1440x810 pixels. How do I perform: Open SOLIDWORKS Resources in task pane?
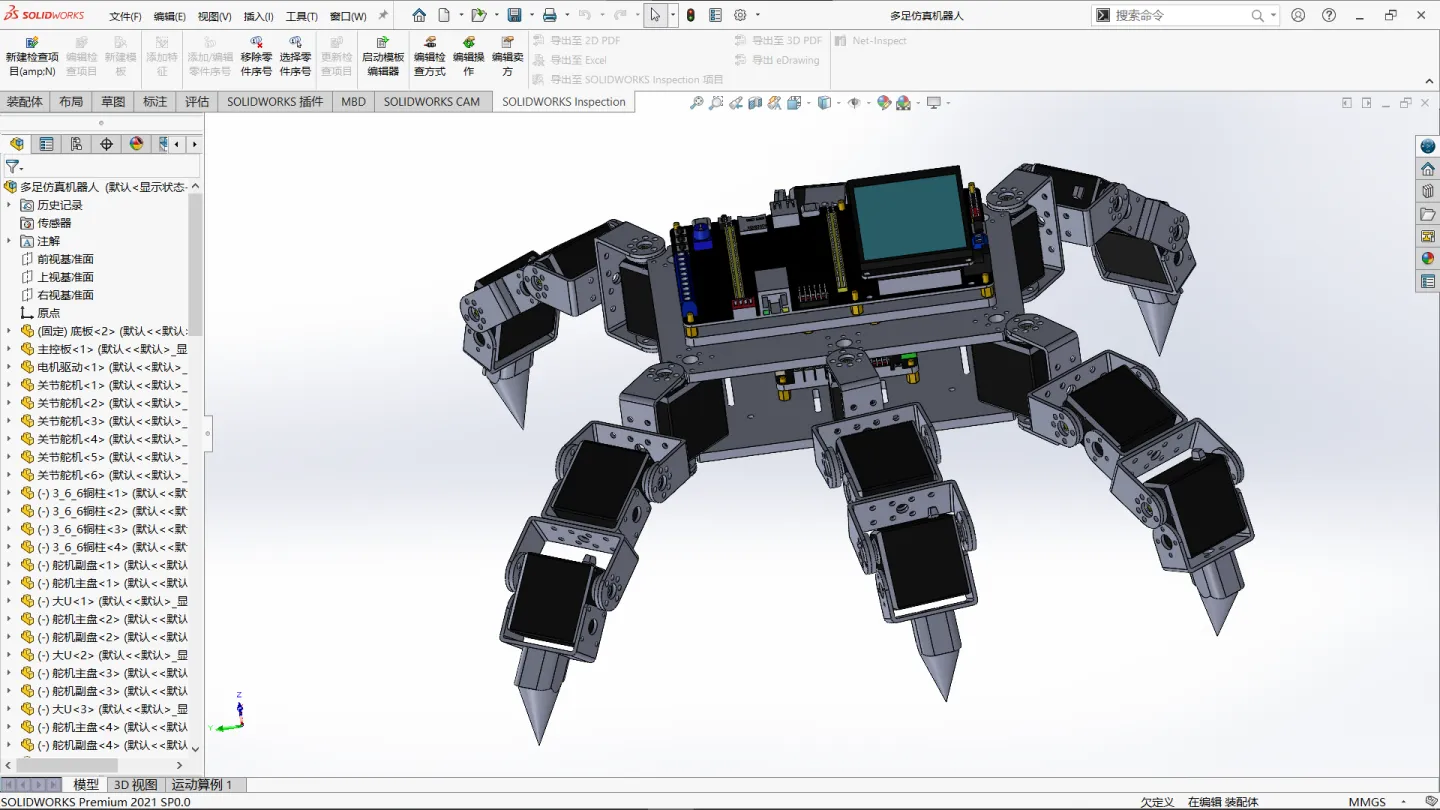[x=1428, y=169]
